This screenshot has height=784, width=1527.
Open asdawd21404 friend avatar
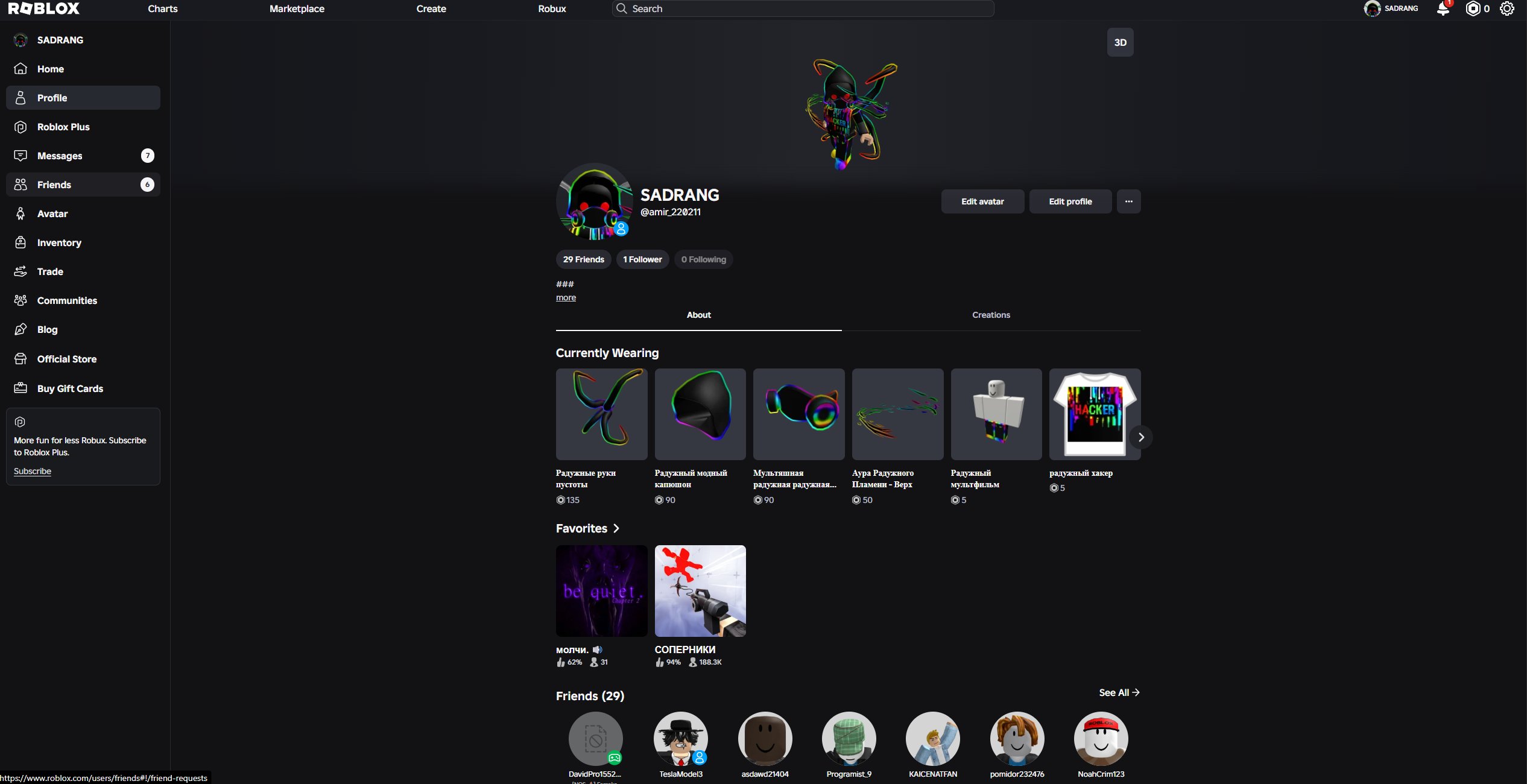coord(765,739)
